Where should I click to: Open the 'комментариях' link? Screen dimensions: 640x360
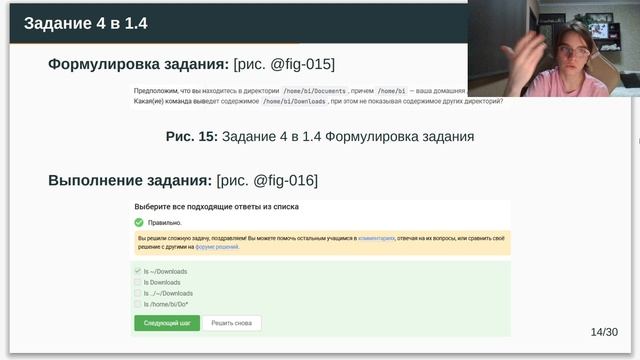pos(376,238)
